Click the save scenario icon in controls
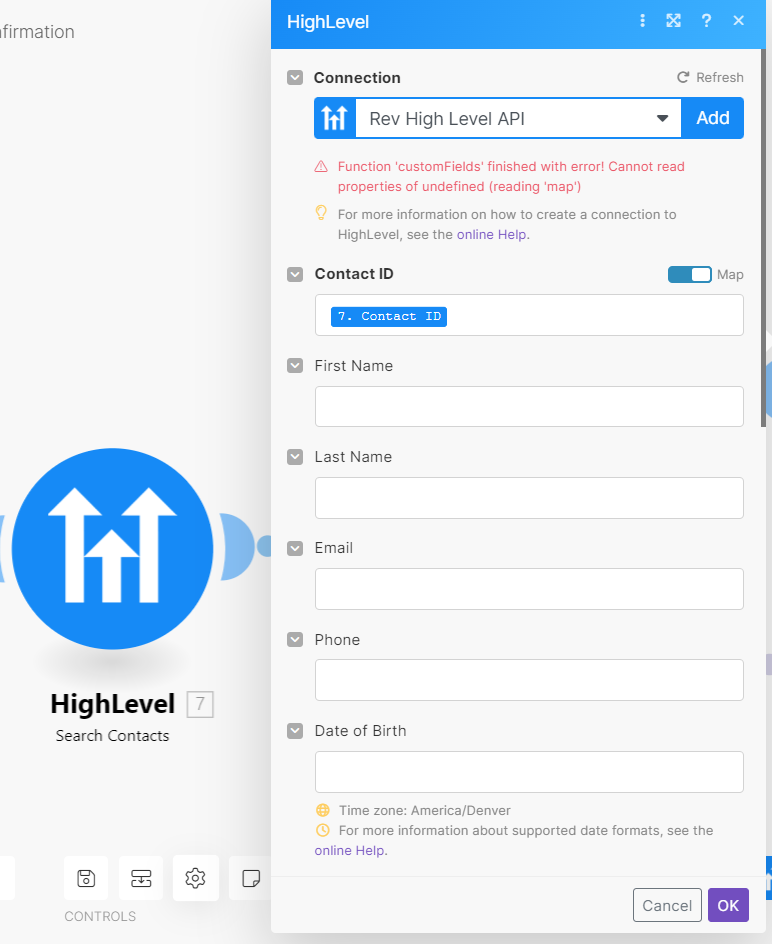The width and height of the screenshot is (772, 944). [86, 878]
